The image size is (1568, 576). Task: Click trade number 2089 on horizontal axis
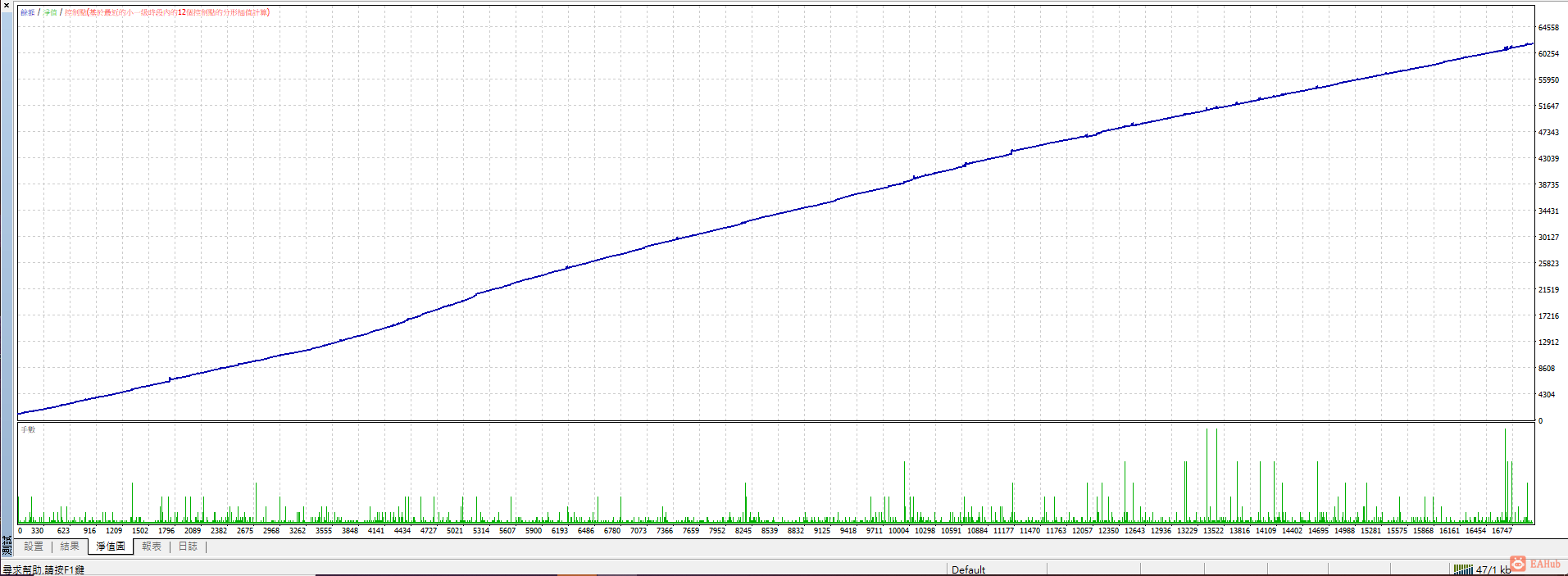pyautogui.click(x=193, y=531)
